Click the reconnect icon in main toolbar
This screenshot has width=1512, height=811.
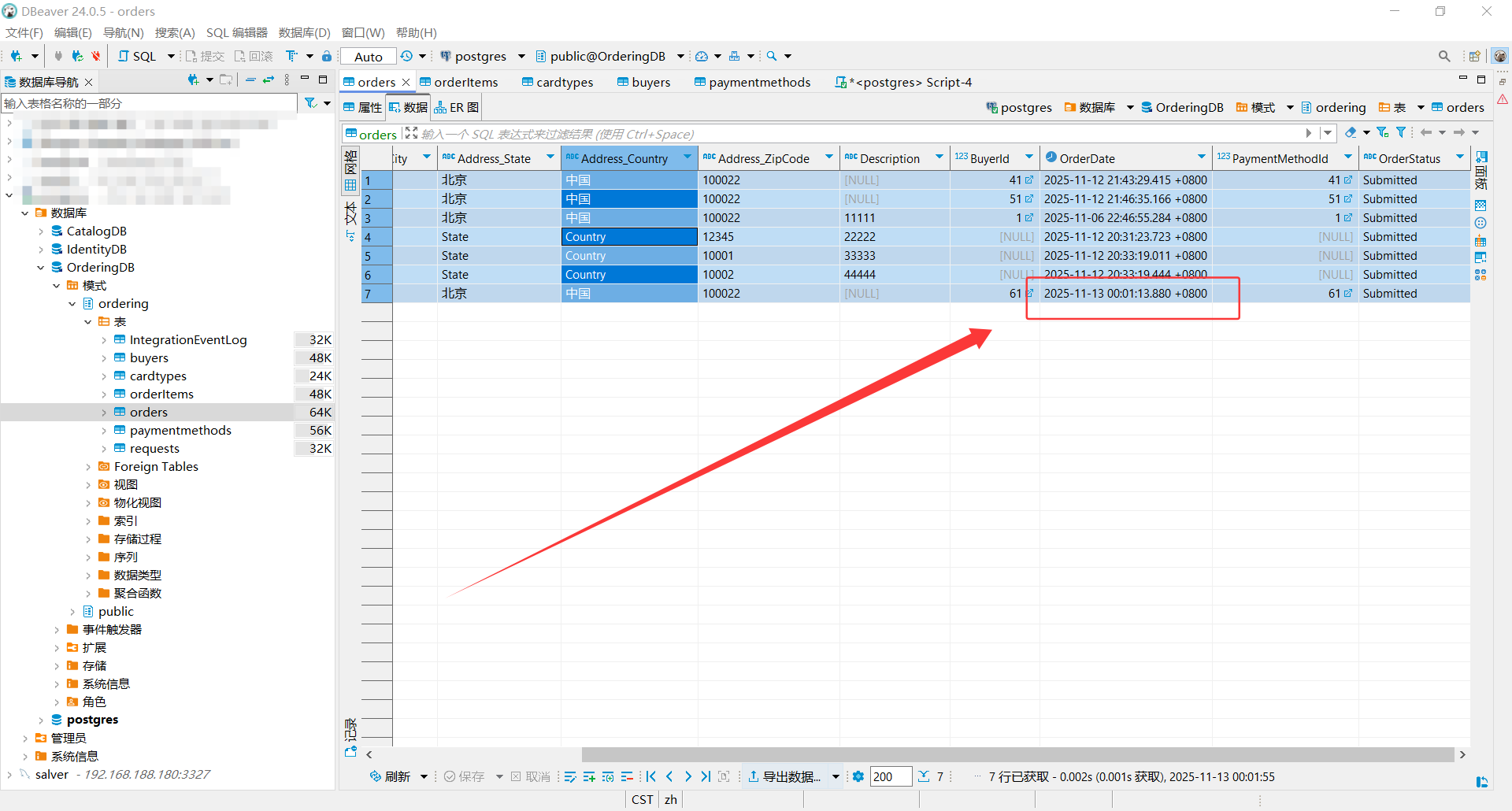tap(77, 56)
